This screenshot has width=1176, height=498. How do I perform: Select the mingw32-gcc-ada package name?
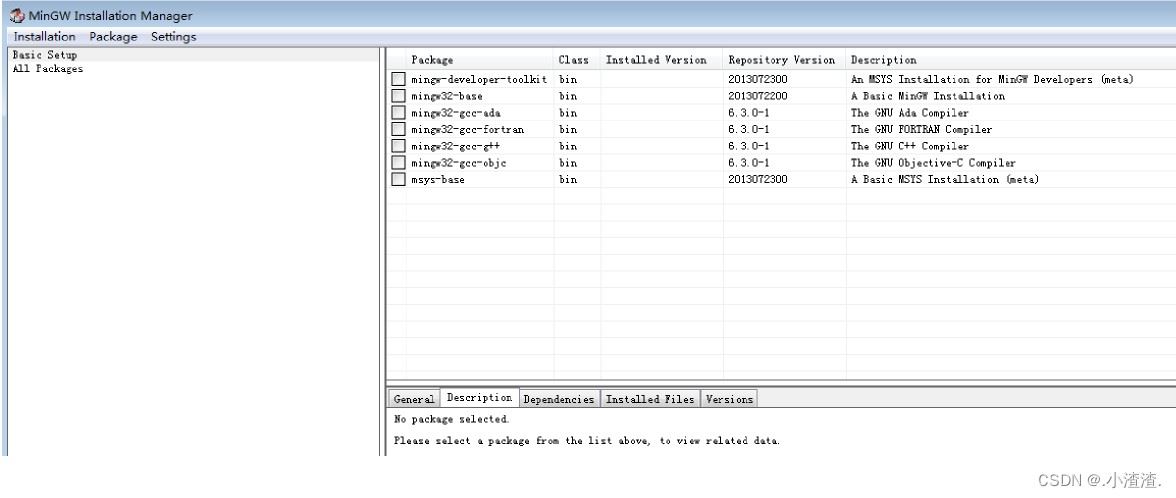[x=456, y=112]
